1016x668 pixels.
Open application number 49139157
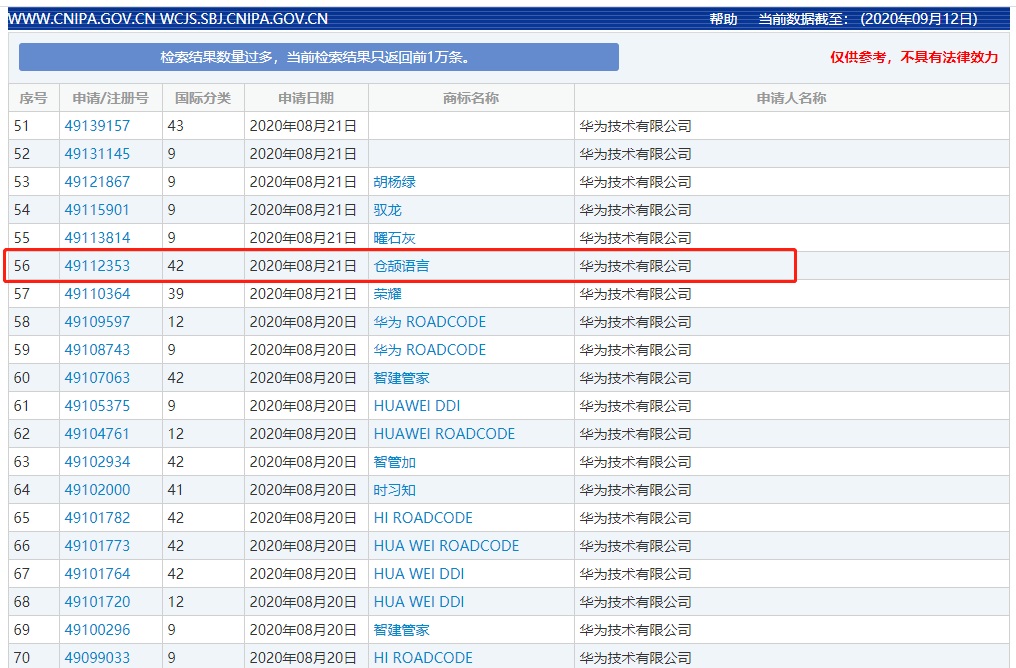[x=97, y=126]
